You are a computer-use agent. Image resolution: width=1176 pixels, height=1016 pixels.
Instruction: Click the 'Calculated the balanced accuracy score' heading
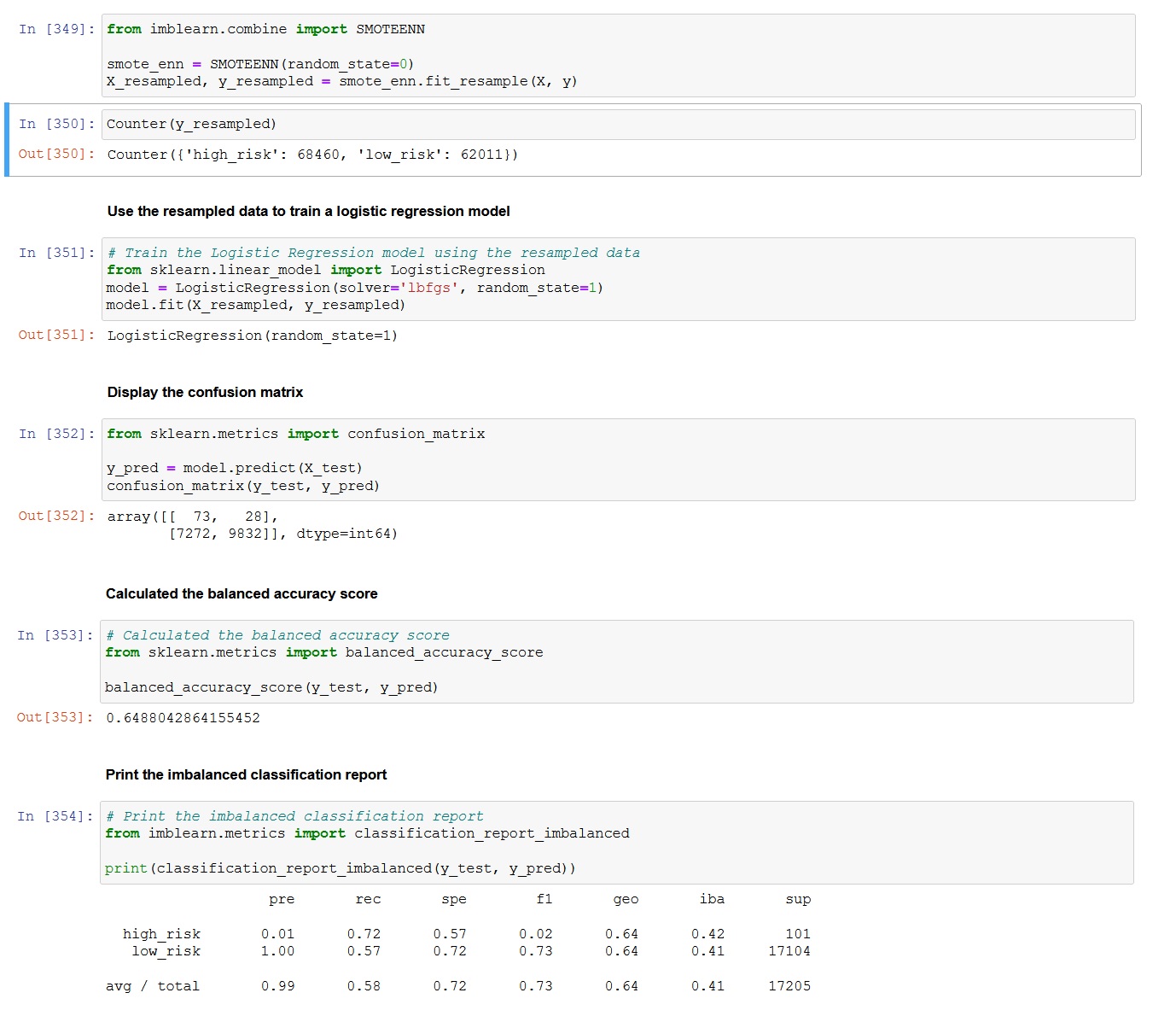click(x=242, y=593)
